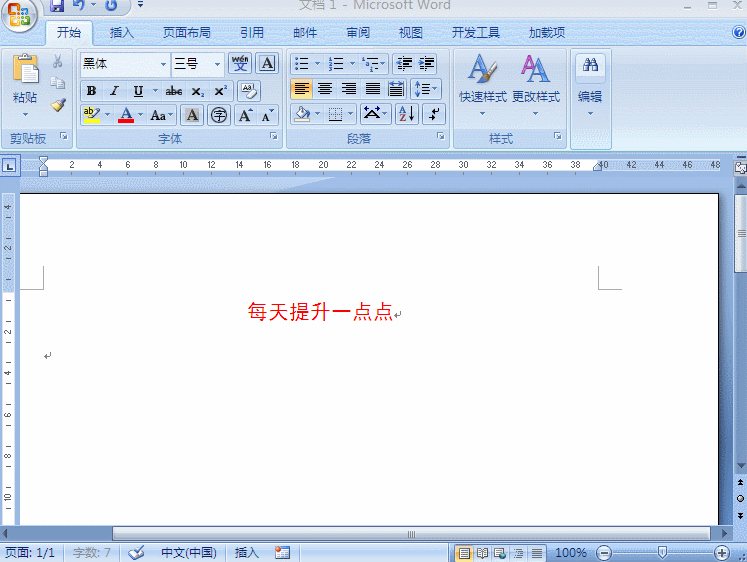Toggle italic formatting
Viewport: 747px width, 562px height.
(x=114, y=91)
